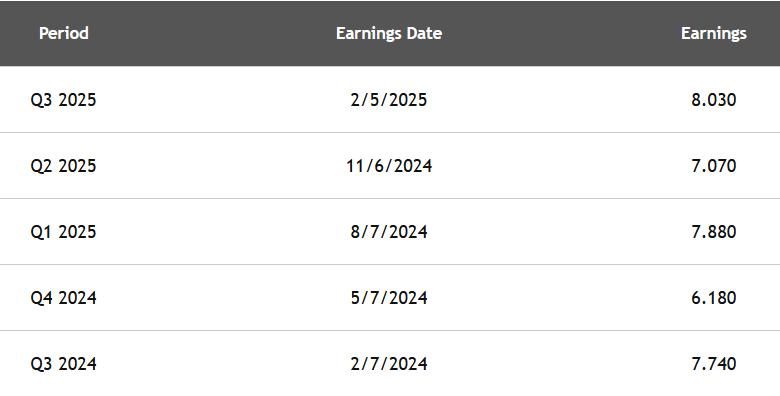Click the 6.180 earnings value
The height and width of the screenshot is (396, 780).
point(714,298)
